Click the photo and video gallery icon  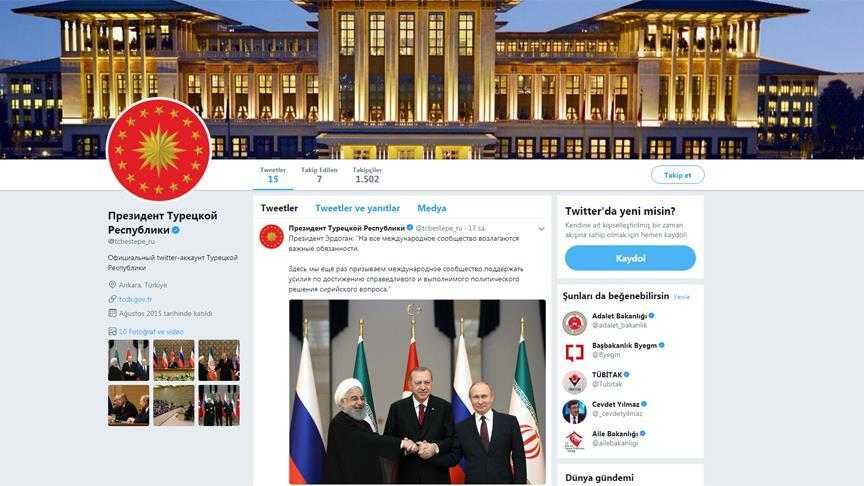click(x=112, y=332)
